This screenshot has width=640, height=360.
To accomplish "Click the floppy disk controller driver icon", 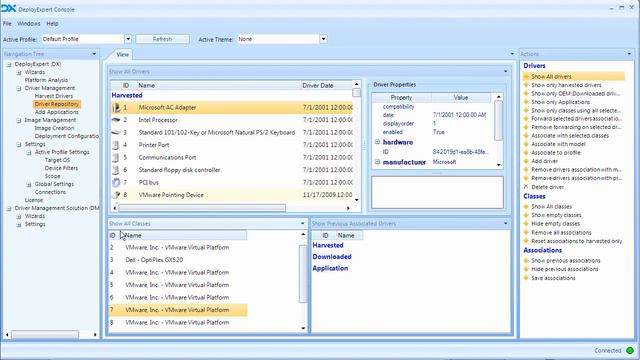I will coord(116,170).
